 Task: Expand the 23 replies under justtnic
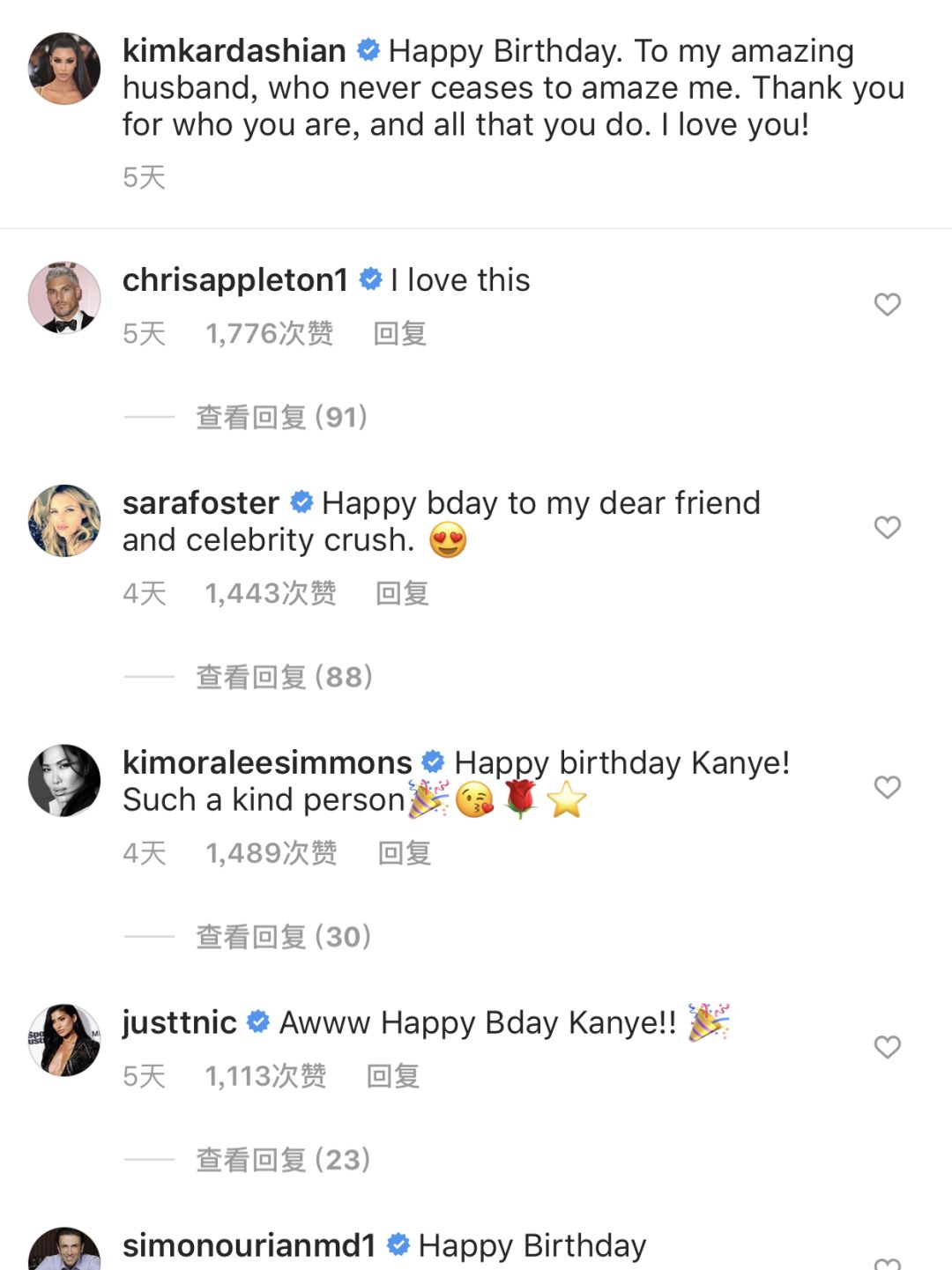pos(282,1160)
